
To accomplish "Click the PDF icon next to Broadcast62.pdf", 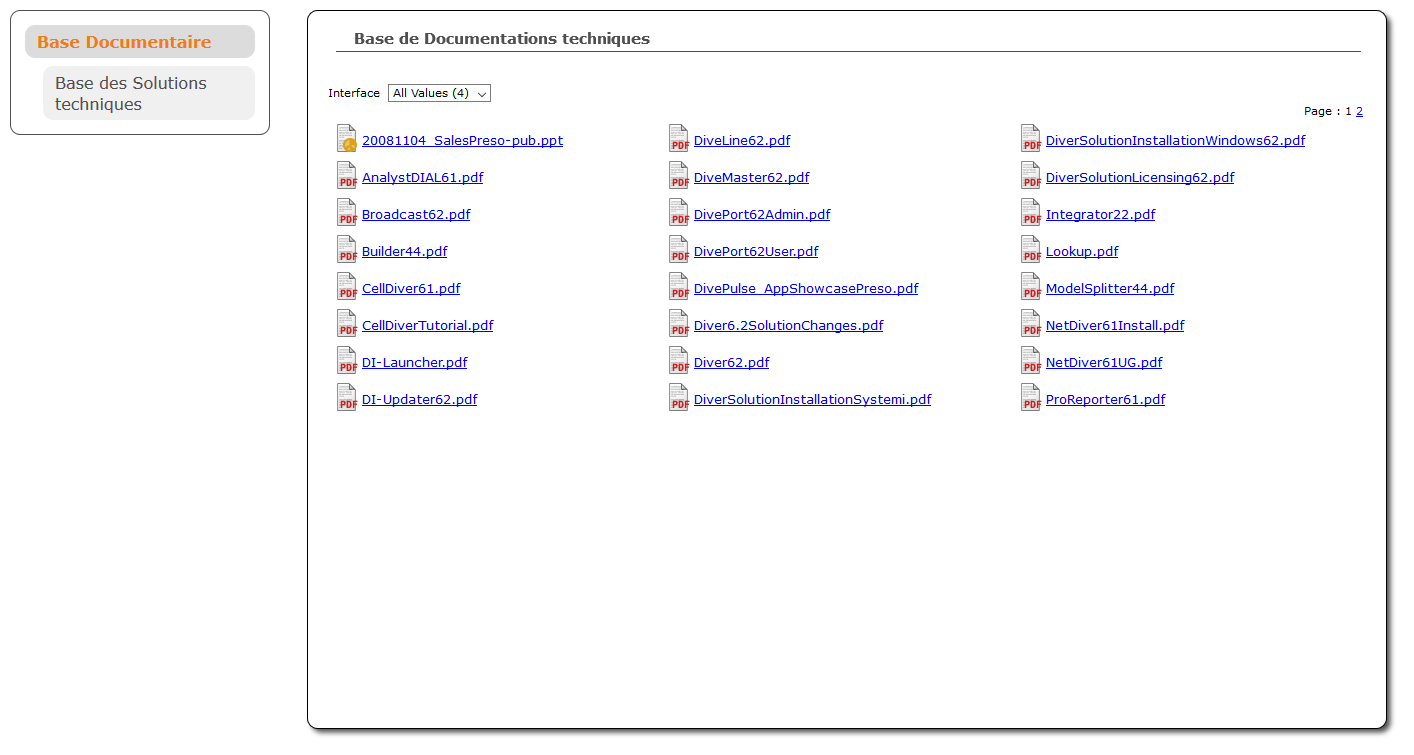I will [x=347, y=212].
